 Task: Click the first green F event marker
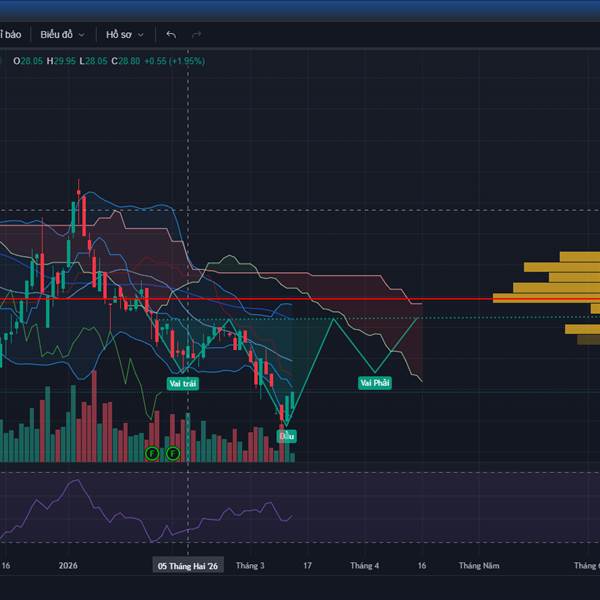pos(152,453)
